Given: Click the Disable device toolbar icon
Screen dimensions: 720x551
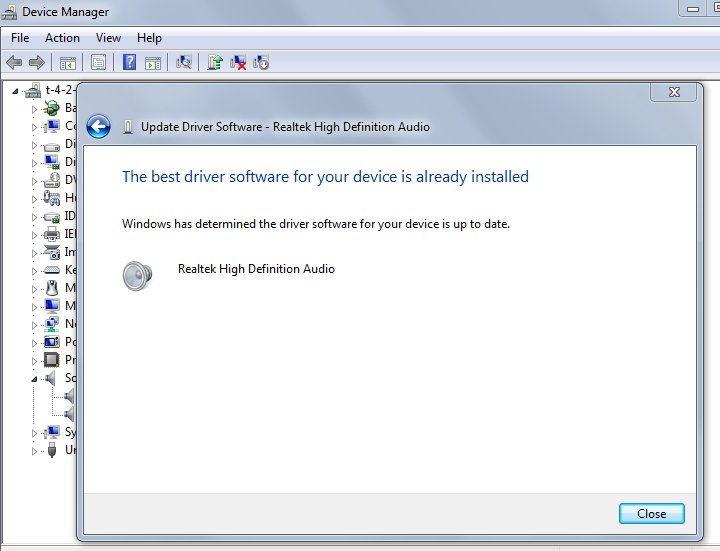Looking at the screenshot, I should 261,62.
